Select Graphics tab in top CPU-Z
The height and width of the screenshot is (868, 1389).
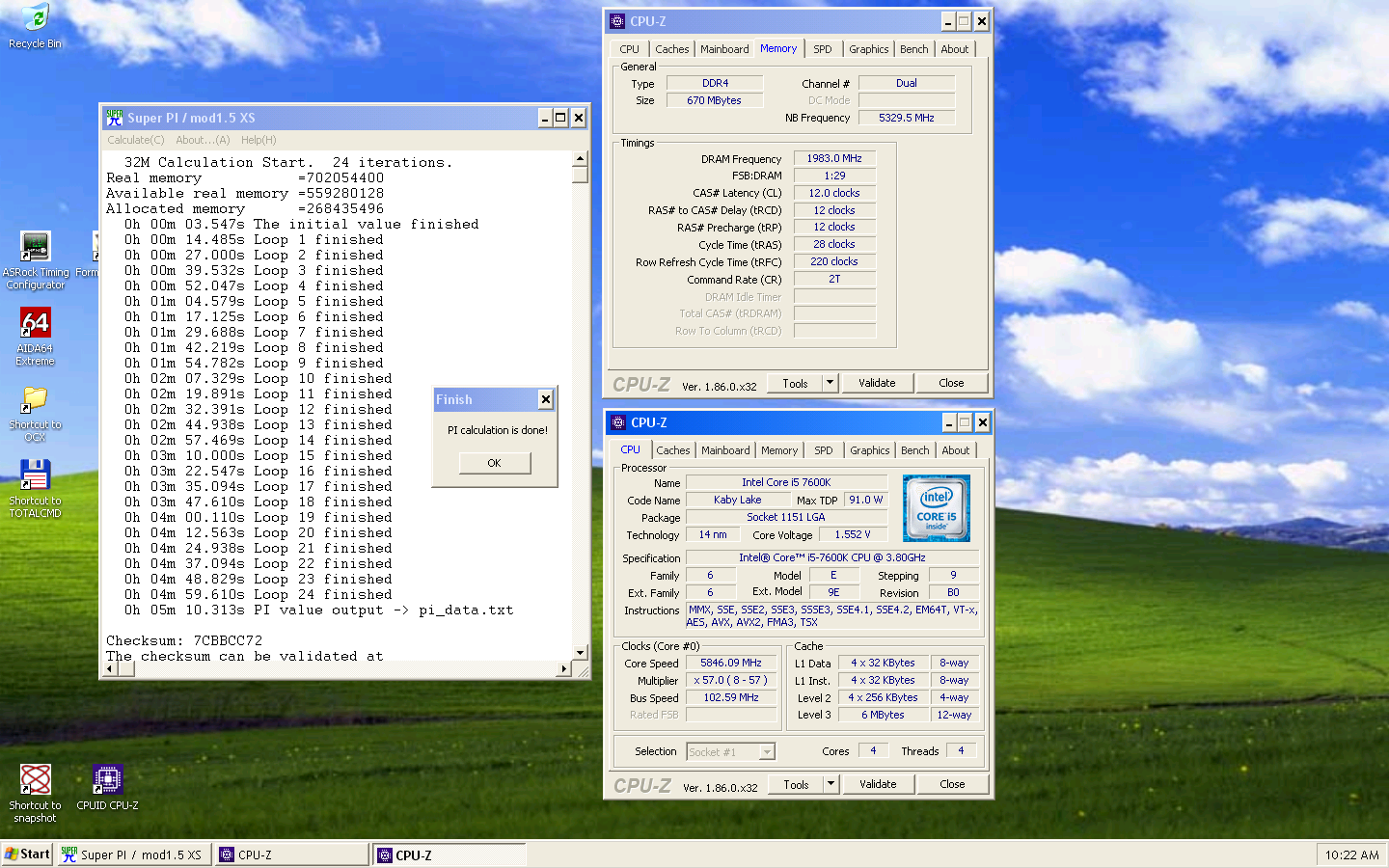tap(868, 49)
